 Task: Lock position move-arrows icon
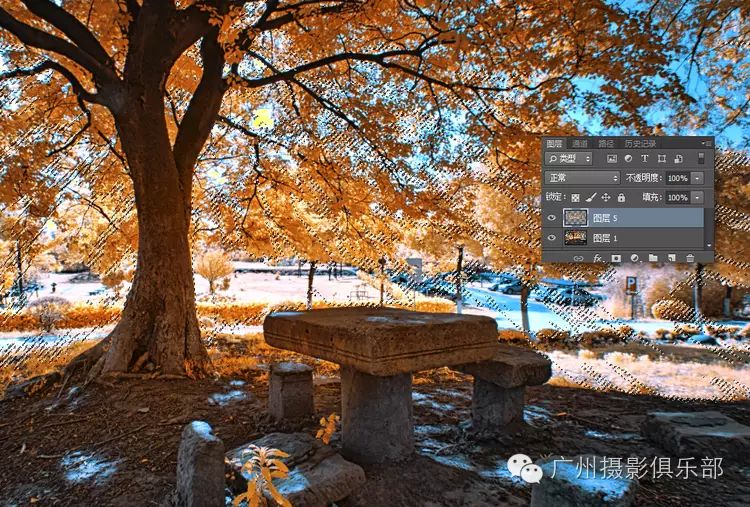tap(606, 198)
